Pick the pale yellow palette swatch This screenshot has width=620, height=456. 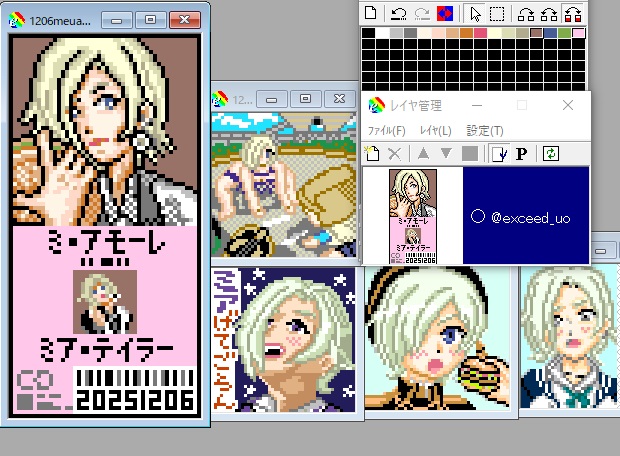tap(495, 33)
